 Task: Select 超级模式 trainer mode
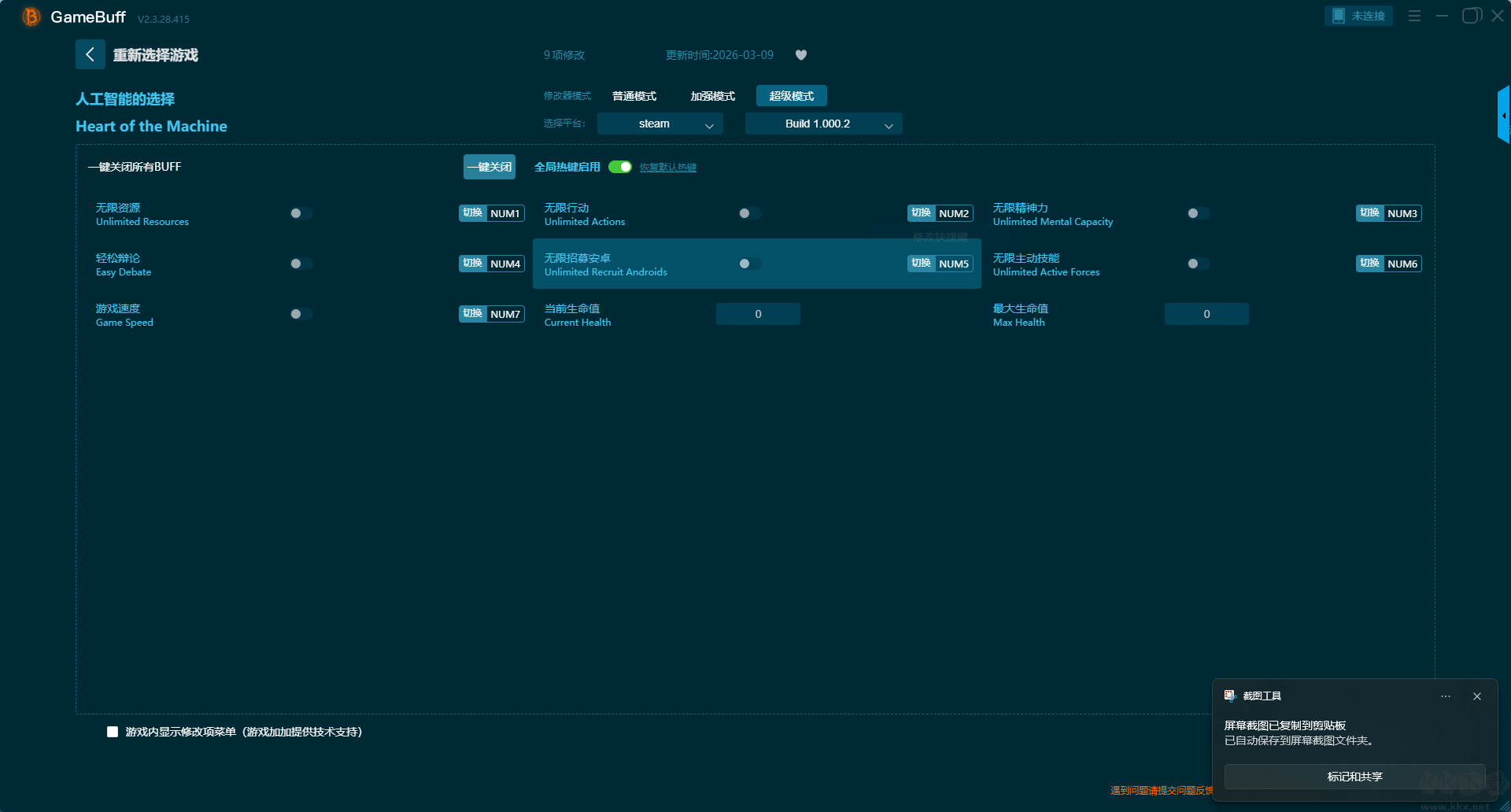click(x=792, y=96)
